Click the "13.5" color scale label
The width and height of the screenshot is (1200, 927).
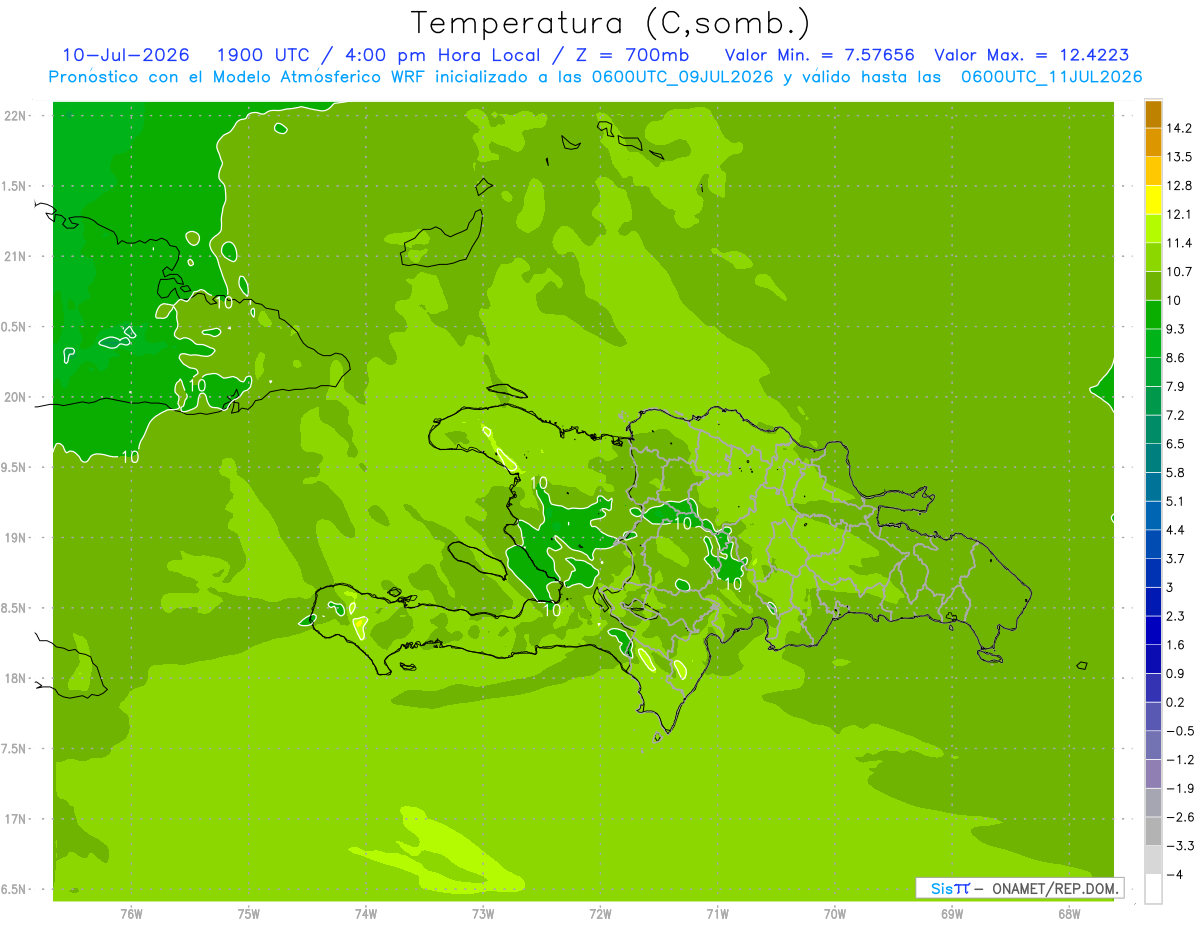click(1179, 157)
